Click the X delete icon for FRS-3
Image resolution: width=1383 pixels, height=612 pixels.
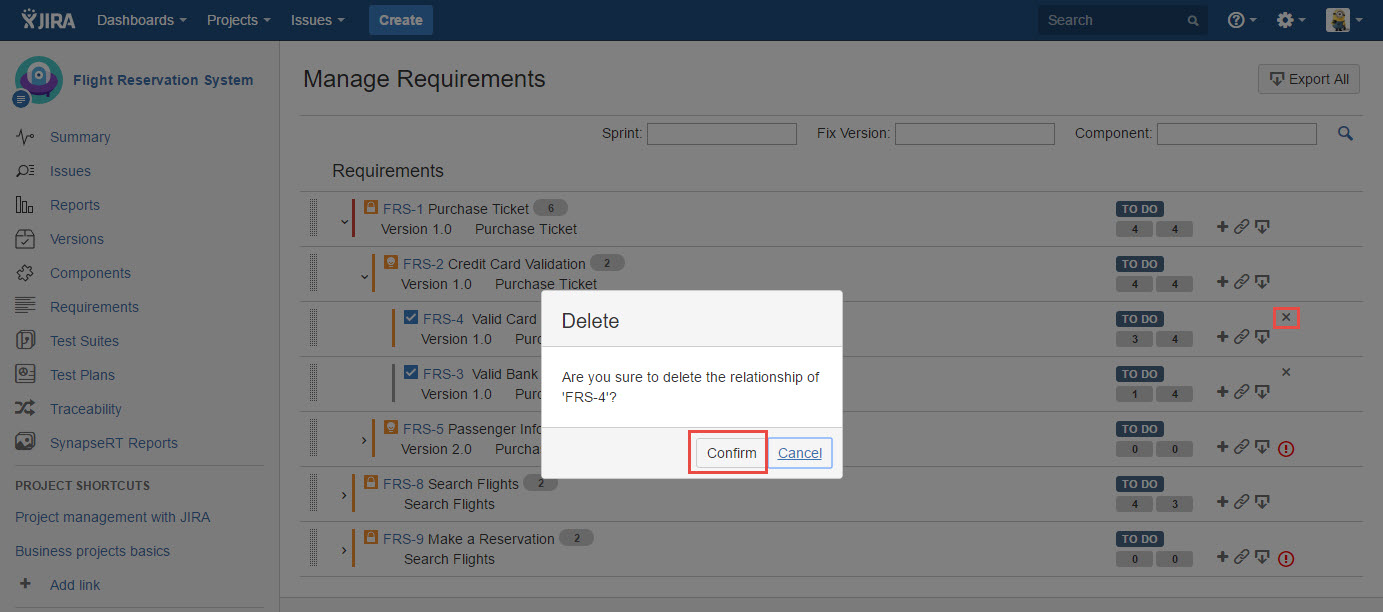pyautogui.click(x=1286, y=372)
